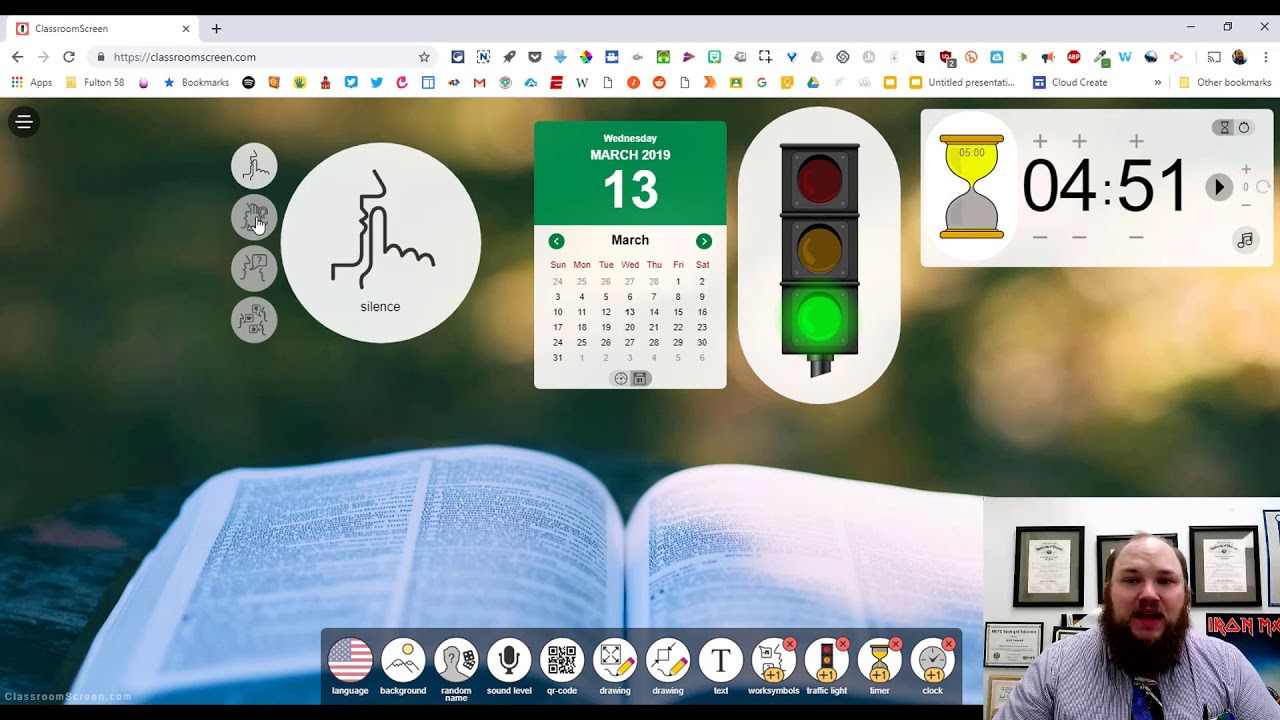Screen dimensions: 1280x720
Task: Close the clock widget from dock
Action: pyautogui.click(x=949, y=644)
